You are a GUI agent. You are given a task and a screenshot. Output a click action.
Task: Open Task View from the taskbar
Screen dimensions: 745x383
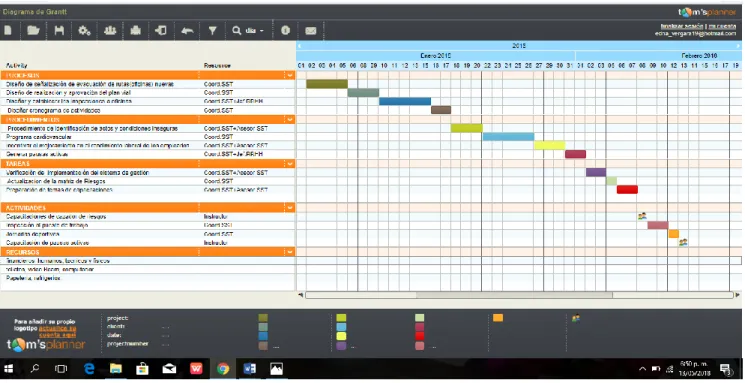(61, 369)
